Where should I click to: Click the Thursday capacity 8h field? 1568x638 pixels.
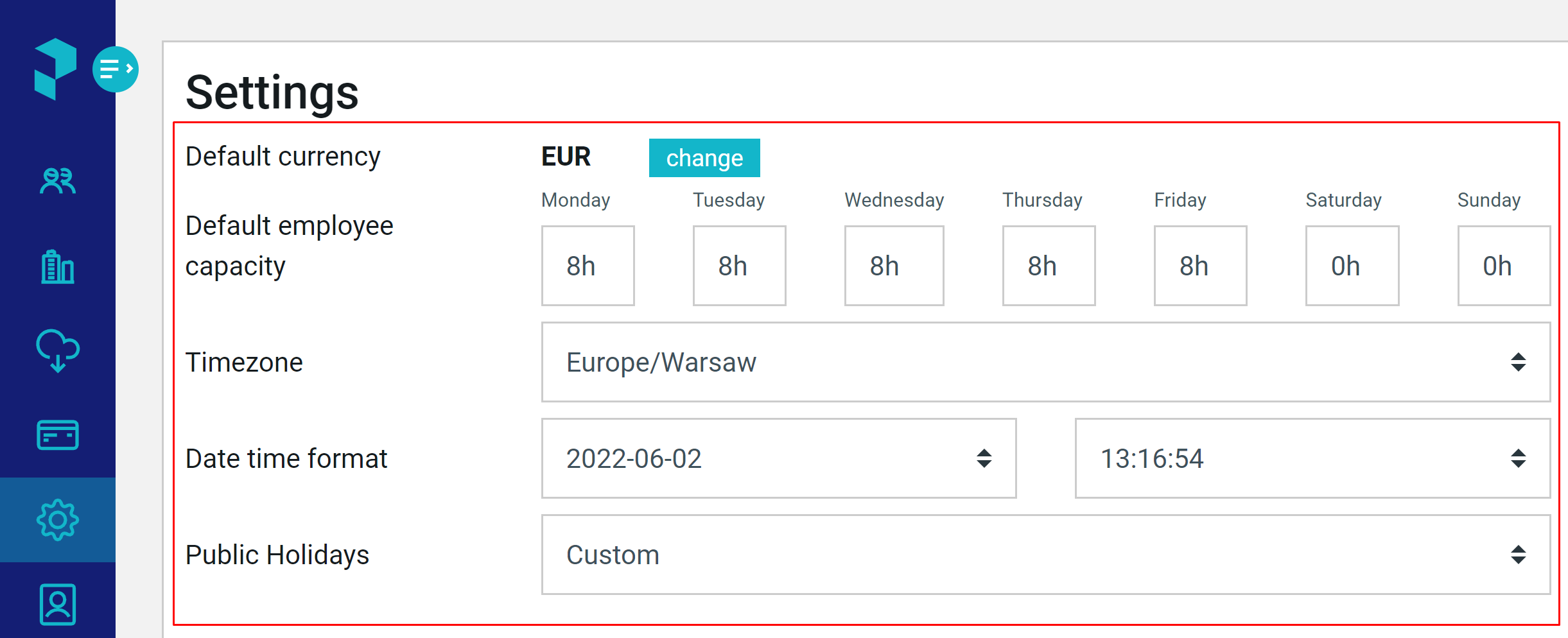1049,266
